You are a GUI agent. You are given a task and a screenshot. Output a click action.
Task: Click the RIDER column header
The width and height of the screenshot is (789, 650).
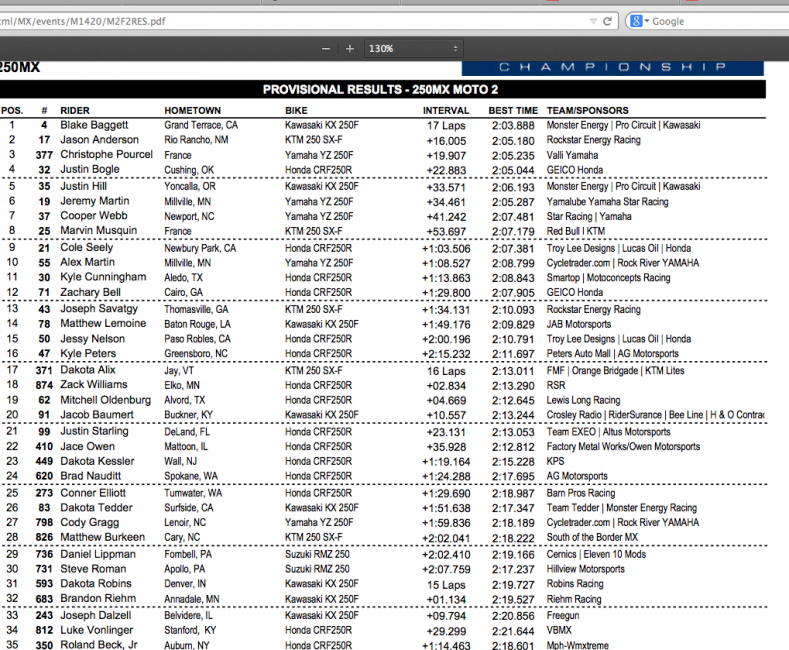pos(75,111)
